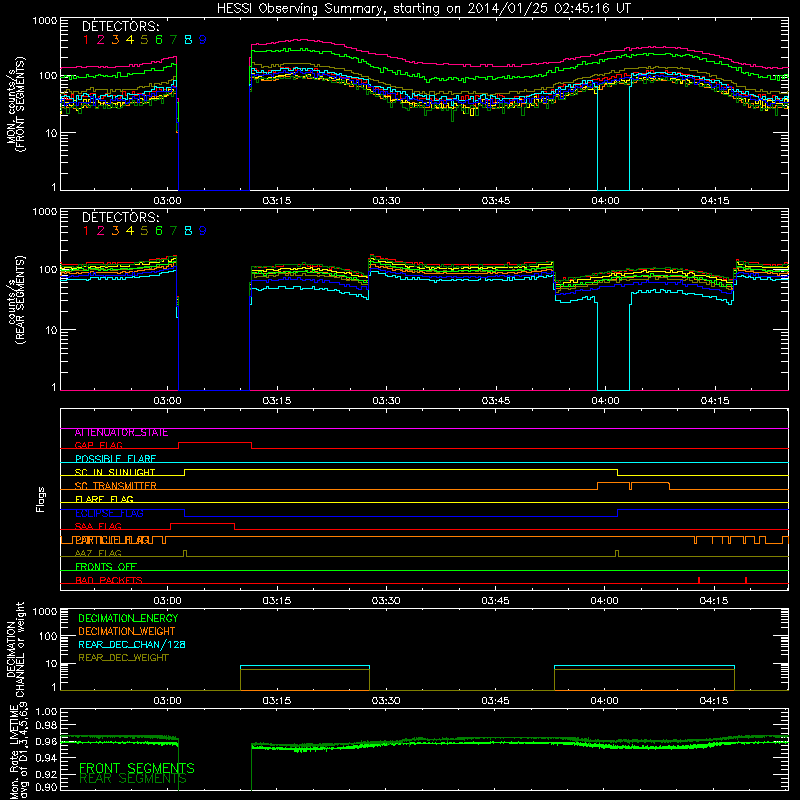The width and height of the screenshot is (800, 800).
Task: Click the 1000 tick label on the decimation plot axis
Action: (x=44, y=612)
